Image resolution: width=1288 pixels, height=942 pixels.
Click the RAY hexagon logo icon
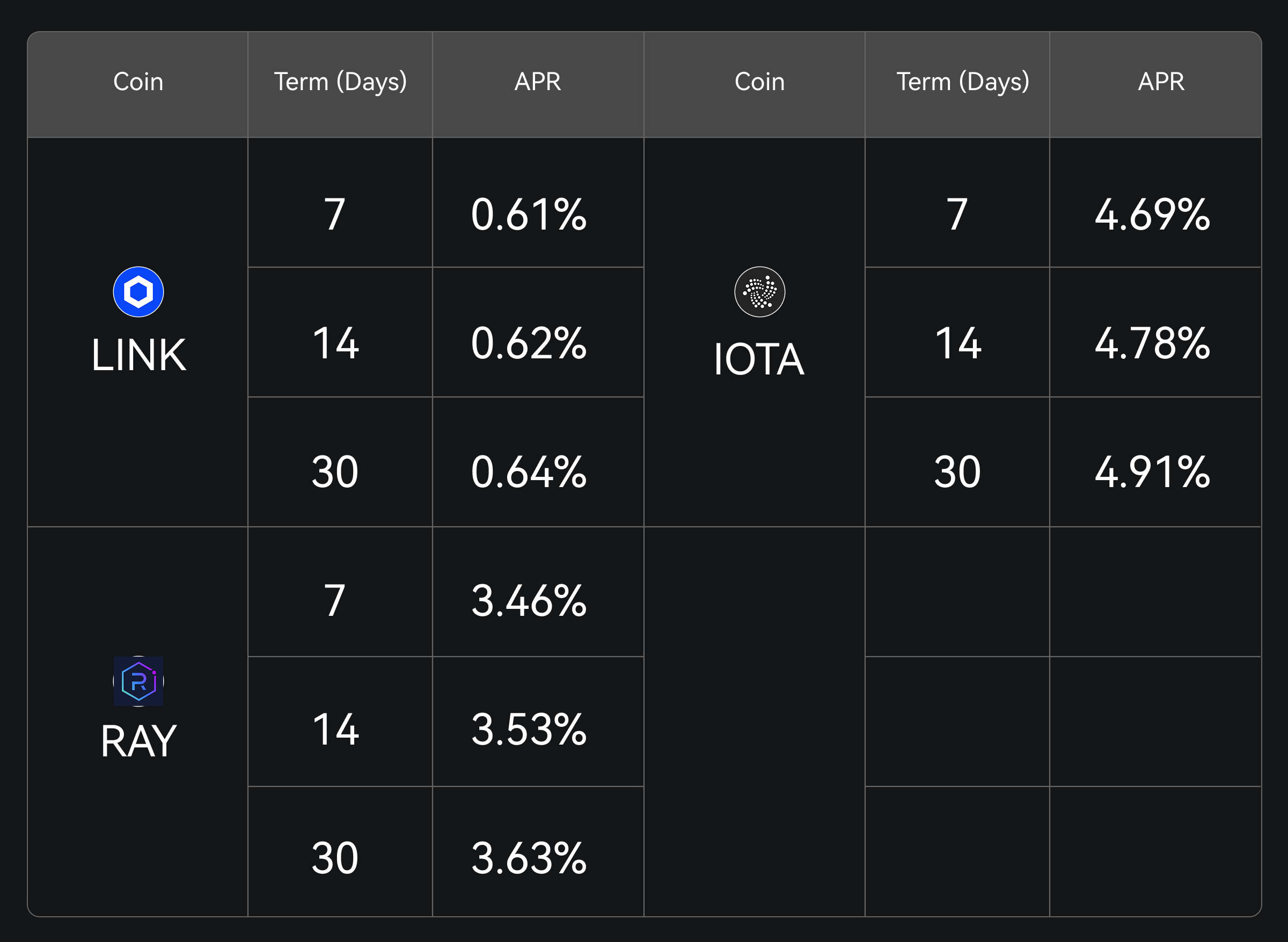138,681
